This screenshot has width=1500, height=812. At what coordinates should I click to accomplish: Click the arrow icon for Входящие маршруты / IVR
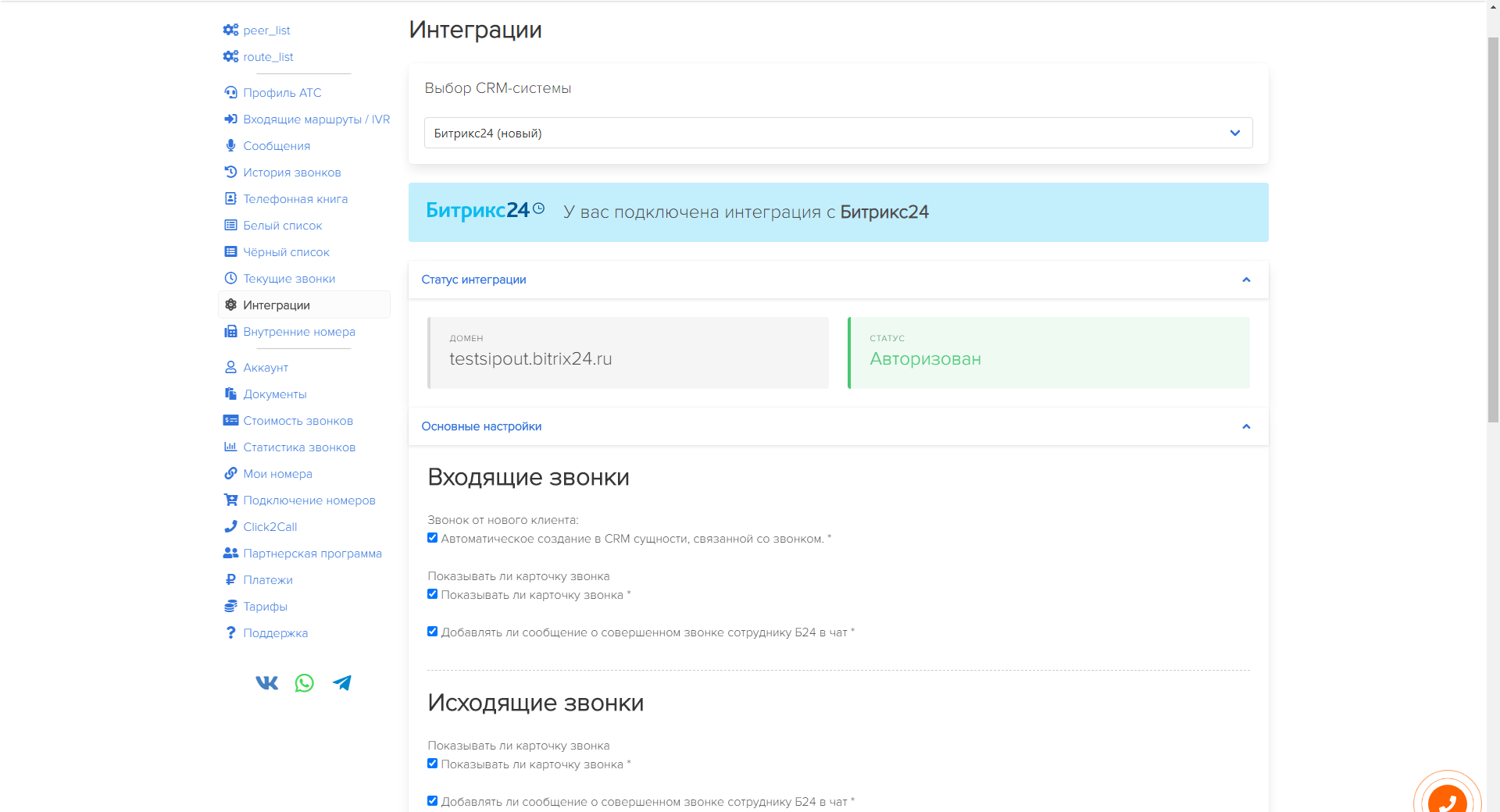pos(230,119)
